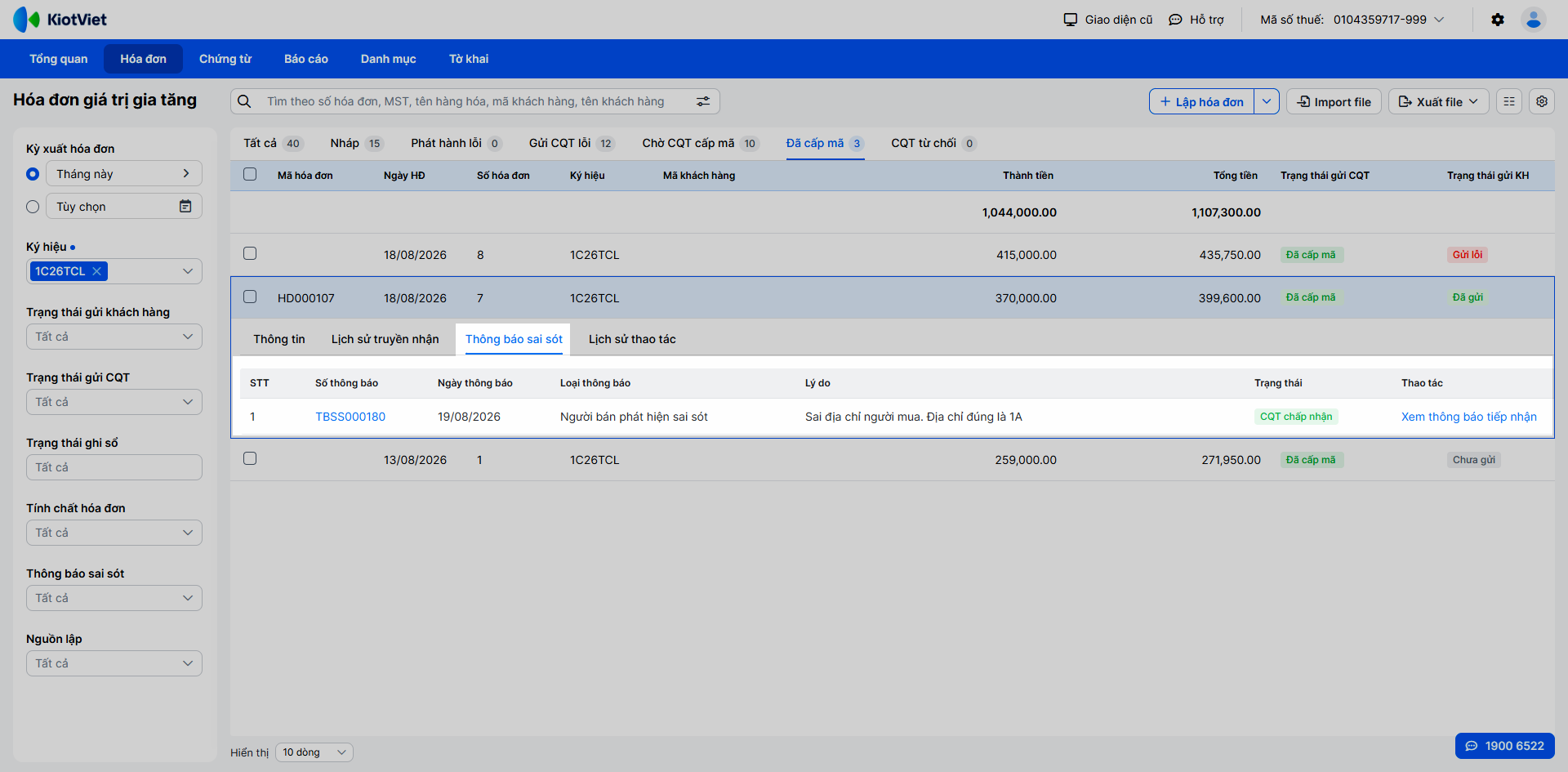
Task: Click invoice code HD000107
Action: (x=306, y=298)
